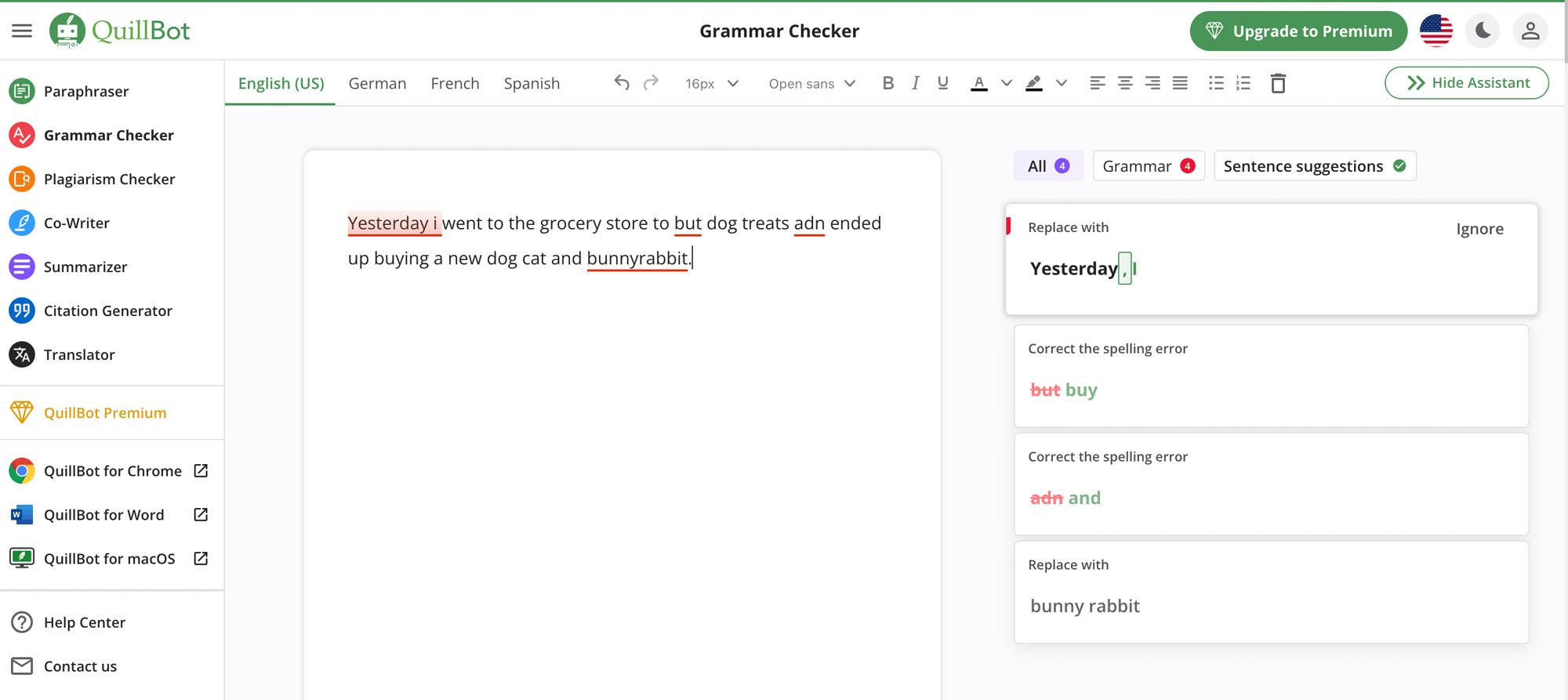Click Hide Assistant button
This screenshot has width=1568, height=700.
pyautogui.click(x=1467, y=82)
